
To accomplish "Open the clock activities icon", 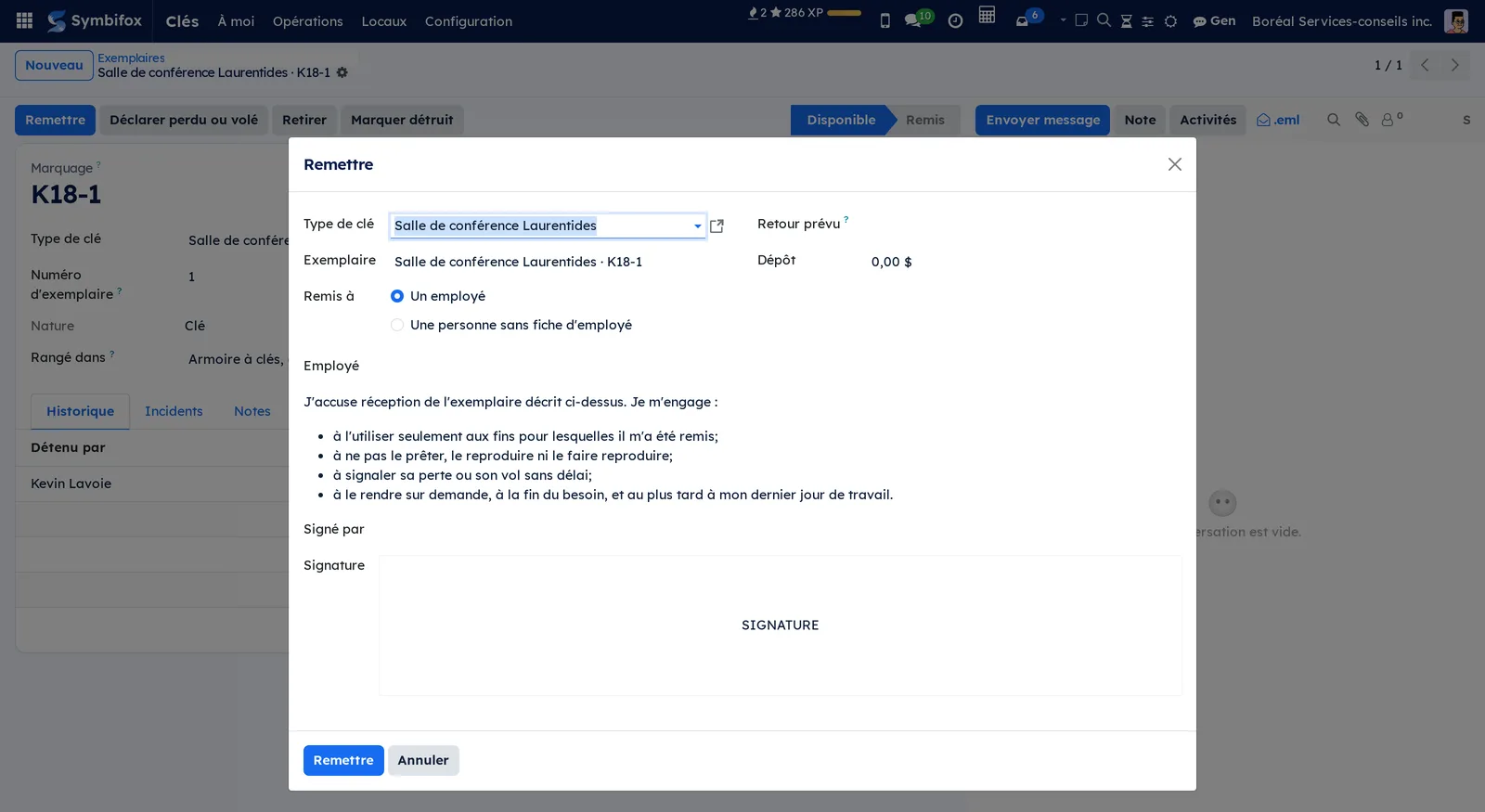I will coord(955,20).
